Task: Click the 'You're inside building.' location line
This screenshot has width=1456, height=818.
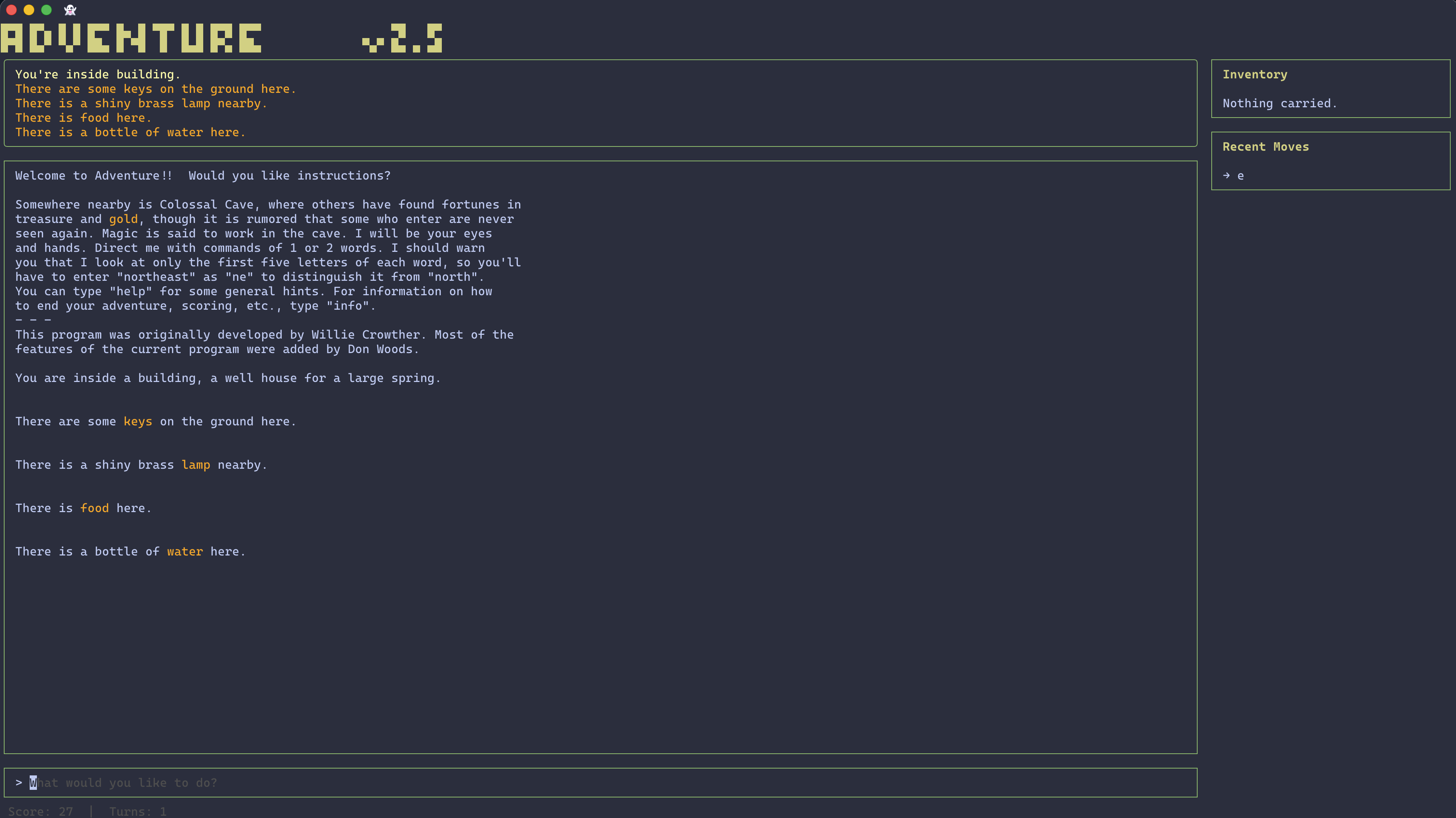Action: tap(97, 75)
